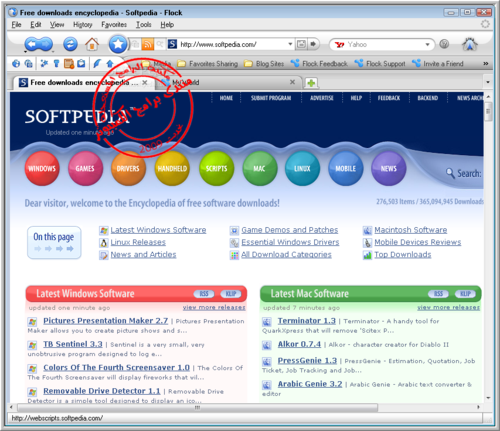
Task: Open the Latest Windows Software link
Action: (158, 230)
